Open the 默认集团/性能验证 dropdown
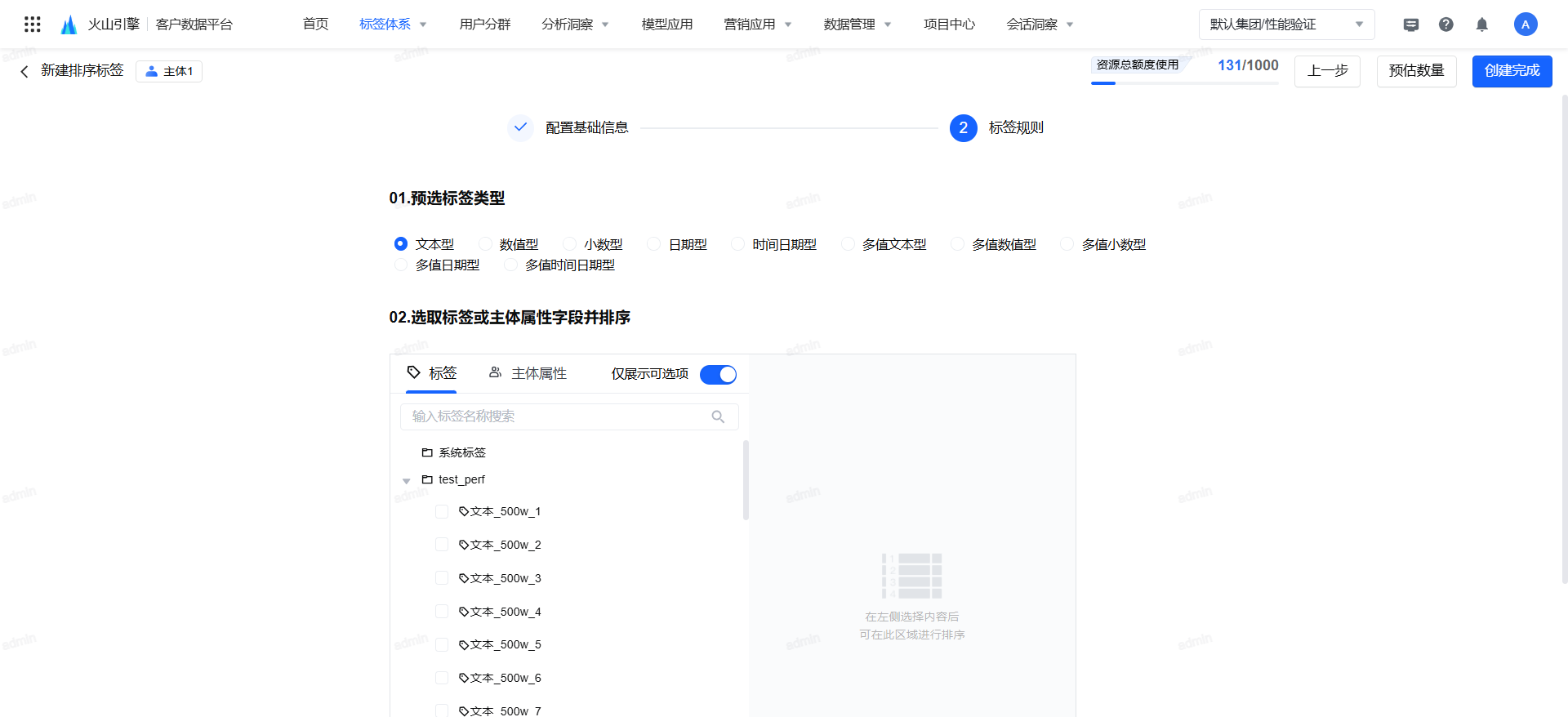 (1286, 24)
